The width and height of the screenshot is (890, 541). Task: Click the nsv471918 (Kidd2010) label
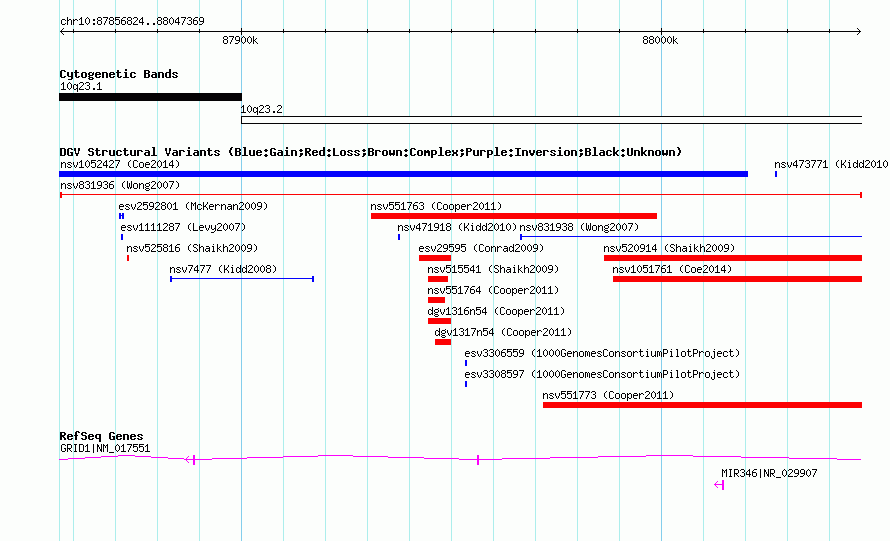pos(457,227)
